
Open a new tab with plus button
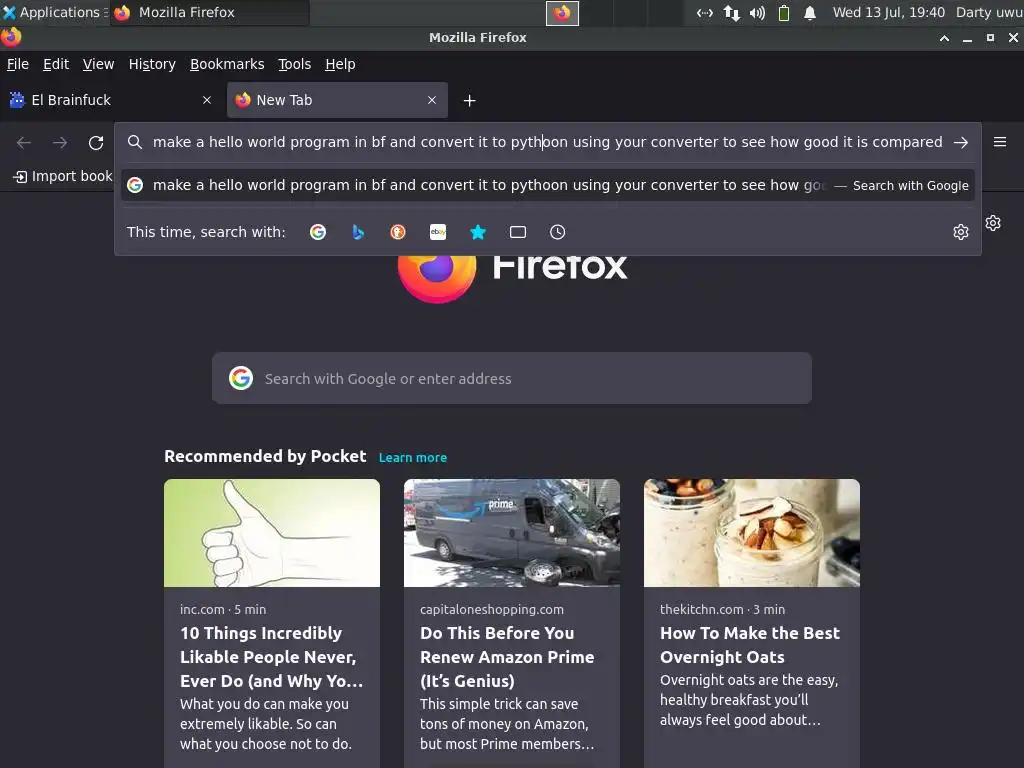(x=470, y=101)
